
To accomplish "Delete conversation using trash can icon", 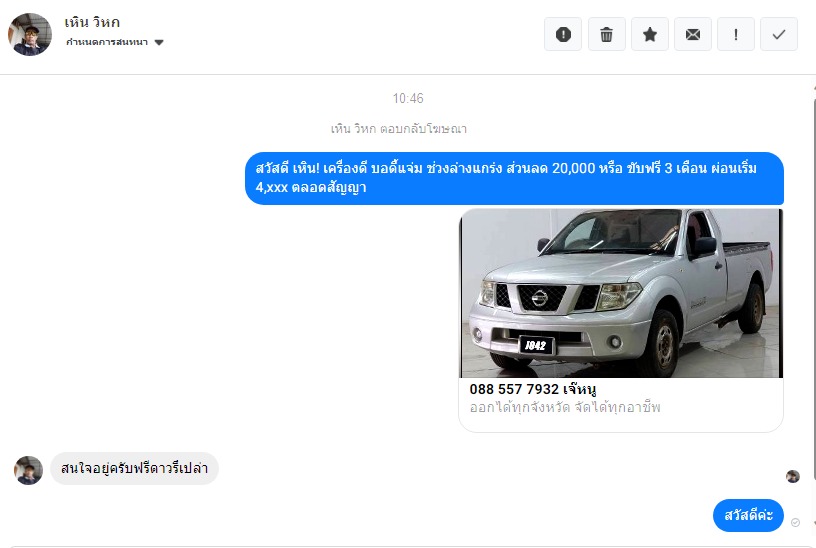I will (x=606, y=35).
